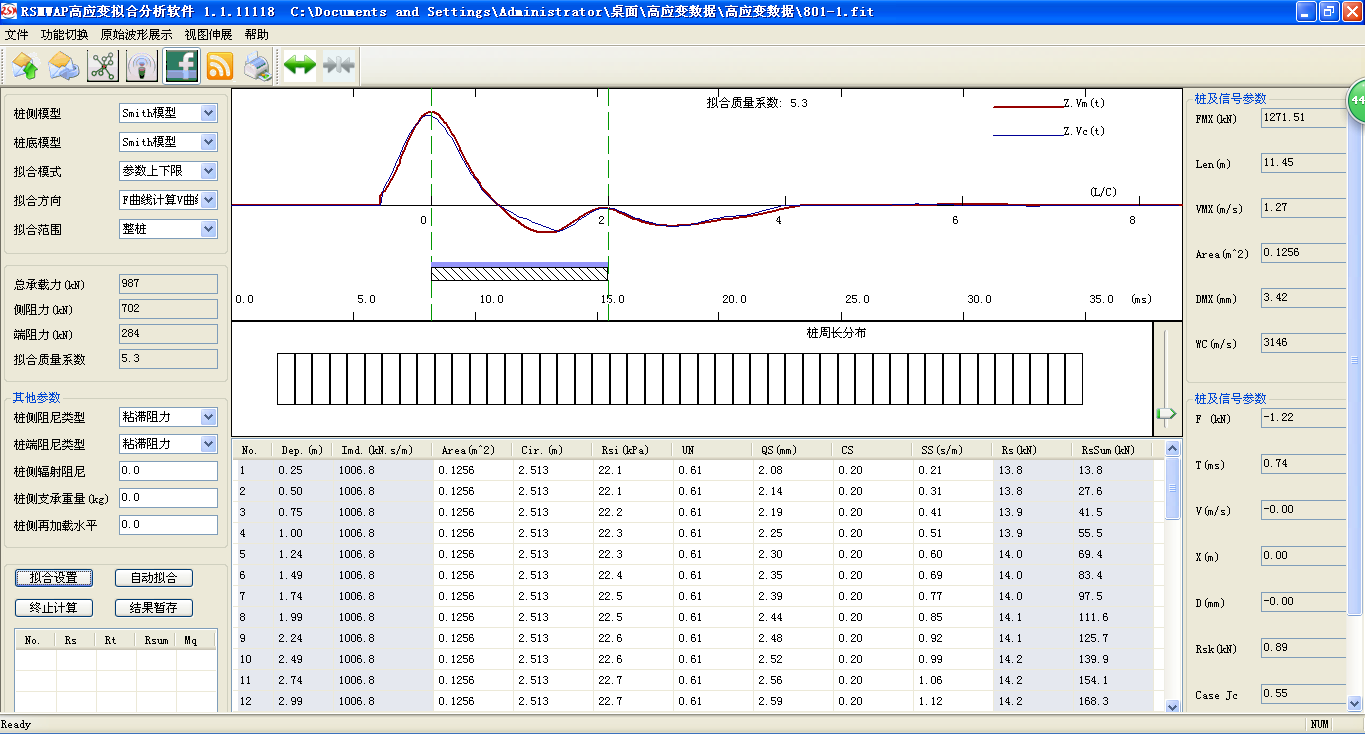Click the Rsum column header in lower-left grid
The width and height of the screenshot is (1365, 734).
(x=155, y=640)
